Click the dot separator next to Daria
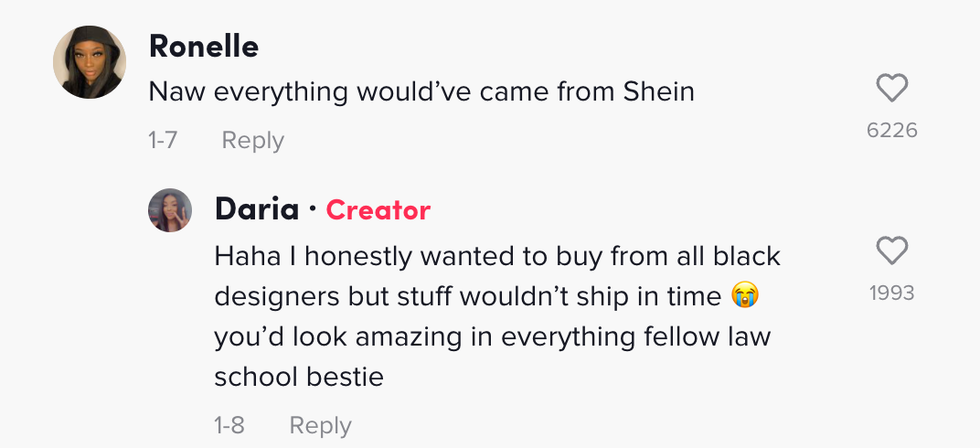 pyautogui.click(x=312, y=210)
